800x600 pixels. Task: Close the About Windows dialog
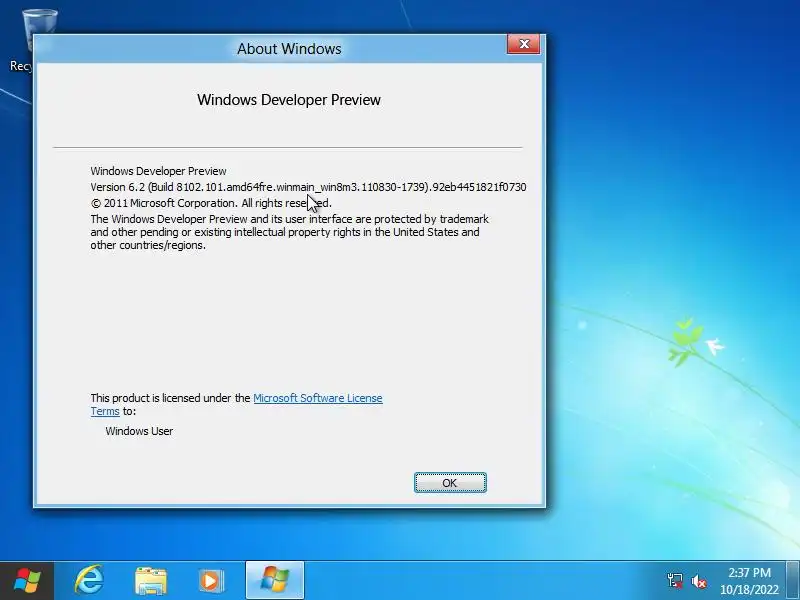pyautogui.click(x=523, y=44)
